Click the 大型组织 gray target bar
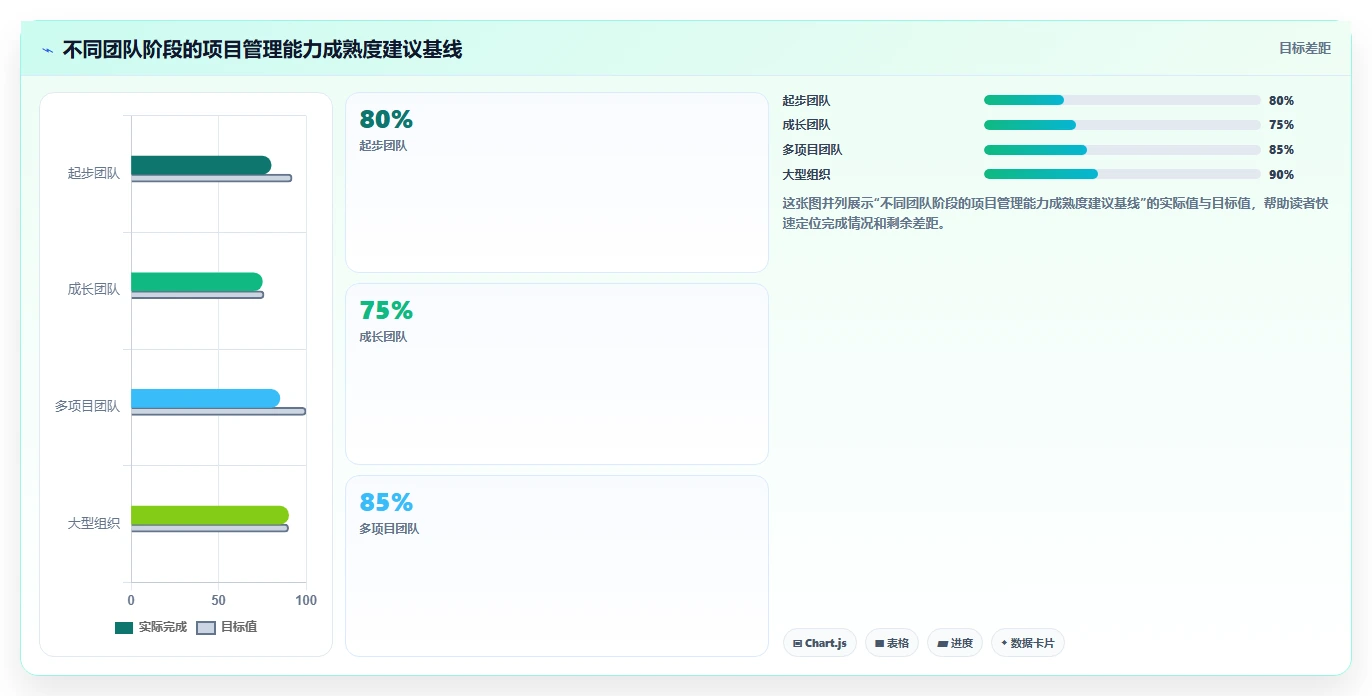This screenshot has width=1372, height=696. click(210, 528)
